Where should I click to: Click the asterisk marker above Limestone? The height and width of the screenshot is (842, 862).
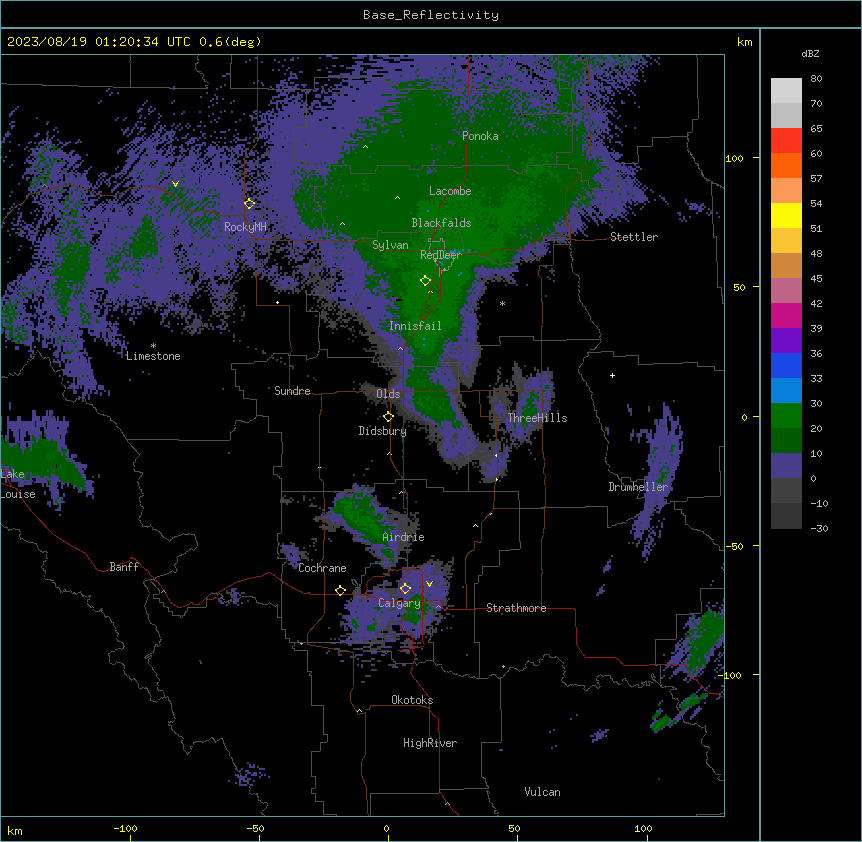pyautogui.click(x=153, y=346)
